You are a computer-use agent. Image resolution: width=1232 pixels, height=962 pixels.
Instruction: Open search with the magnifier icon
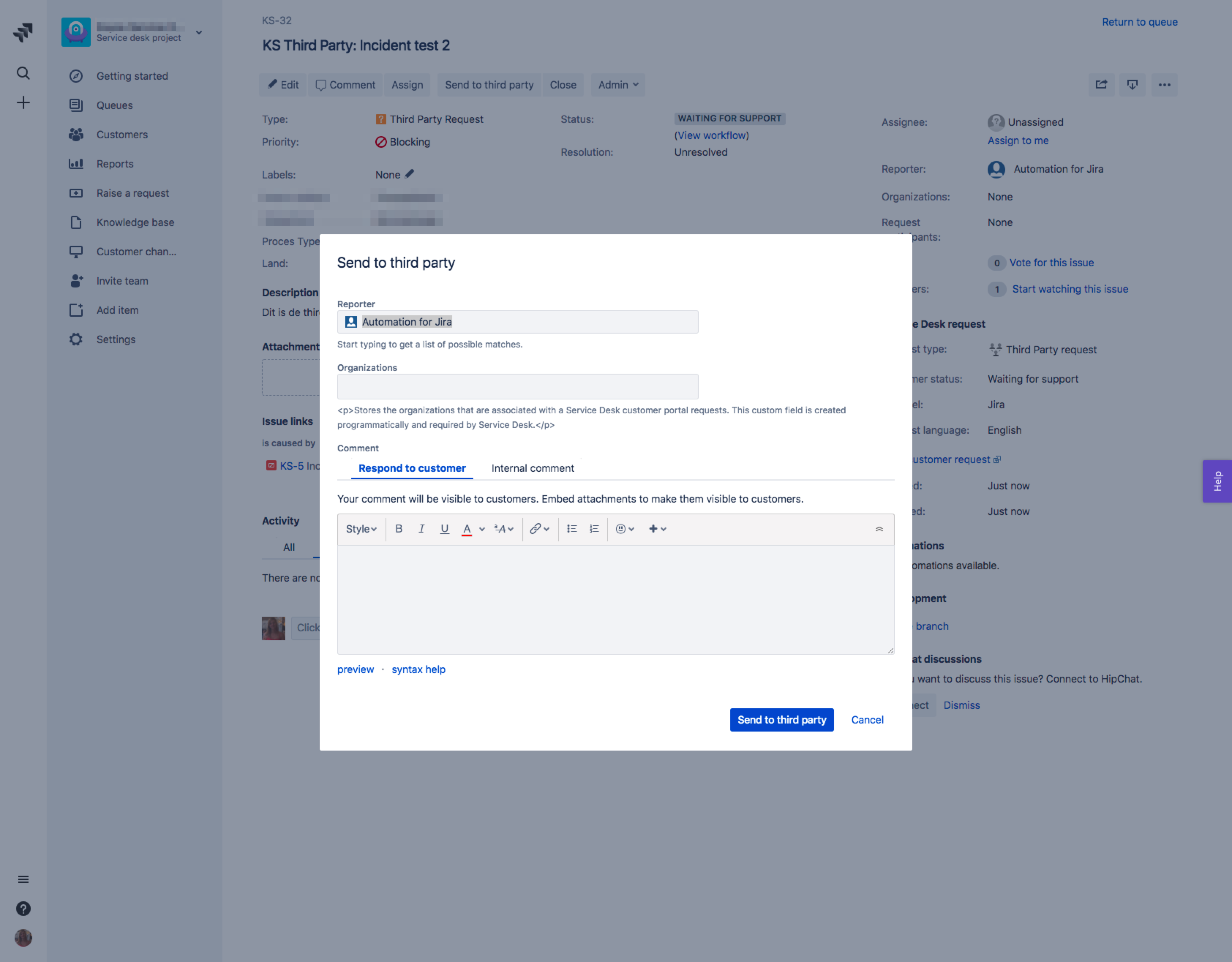coord(23,74)
